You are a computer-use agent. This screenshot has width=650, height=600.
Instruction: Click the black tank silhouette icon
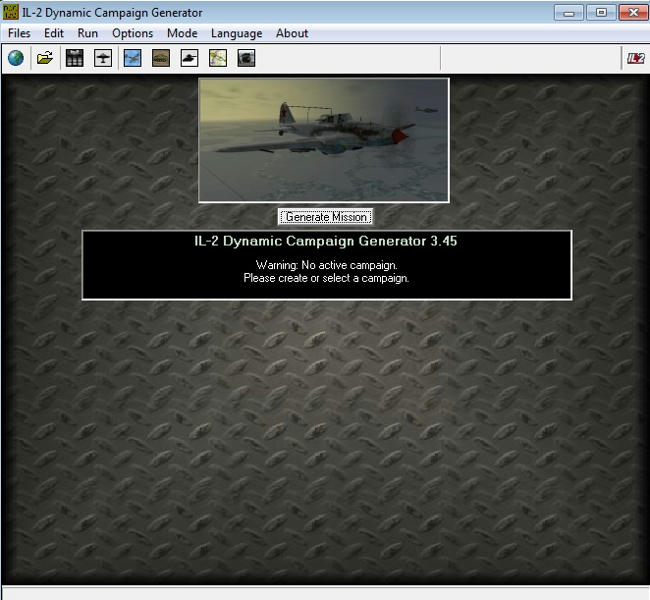189,58
